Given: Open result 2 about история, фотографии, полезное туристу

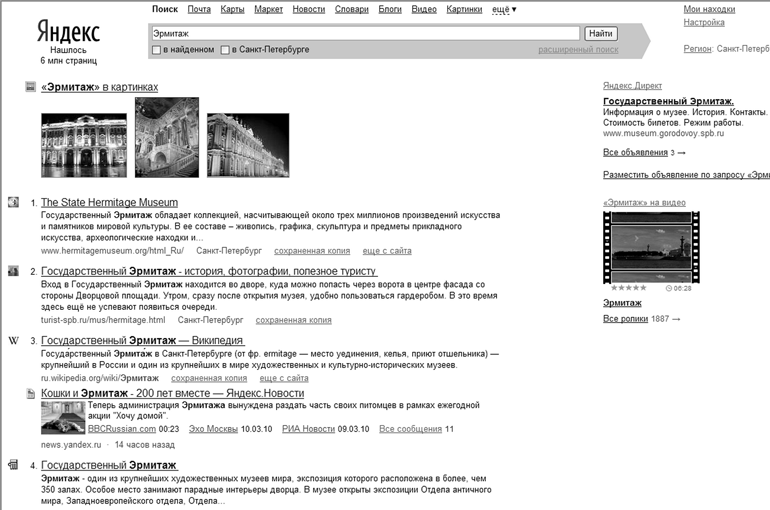Looking at the screenshot, I should coord(209,271).
